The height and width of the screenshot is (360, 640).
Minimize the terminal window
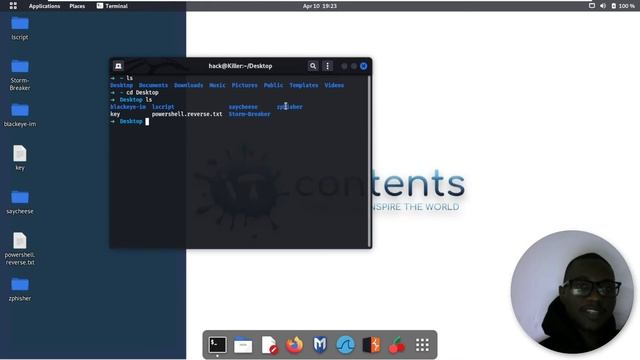(x=344, y=66)
